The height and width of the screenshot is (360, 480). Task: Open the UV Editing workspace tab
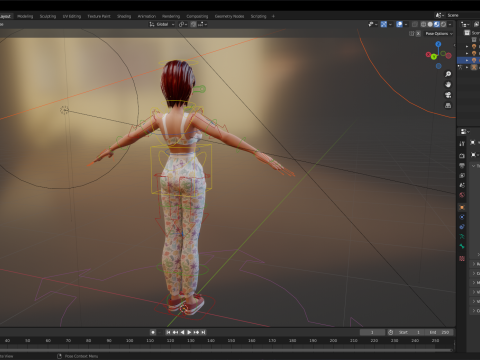tap(72, 16)
